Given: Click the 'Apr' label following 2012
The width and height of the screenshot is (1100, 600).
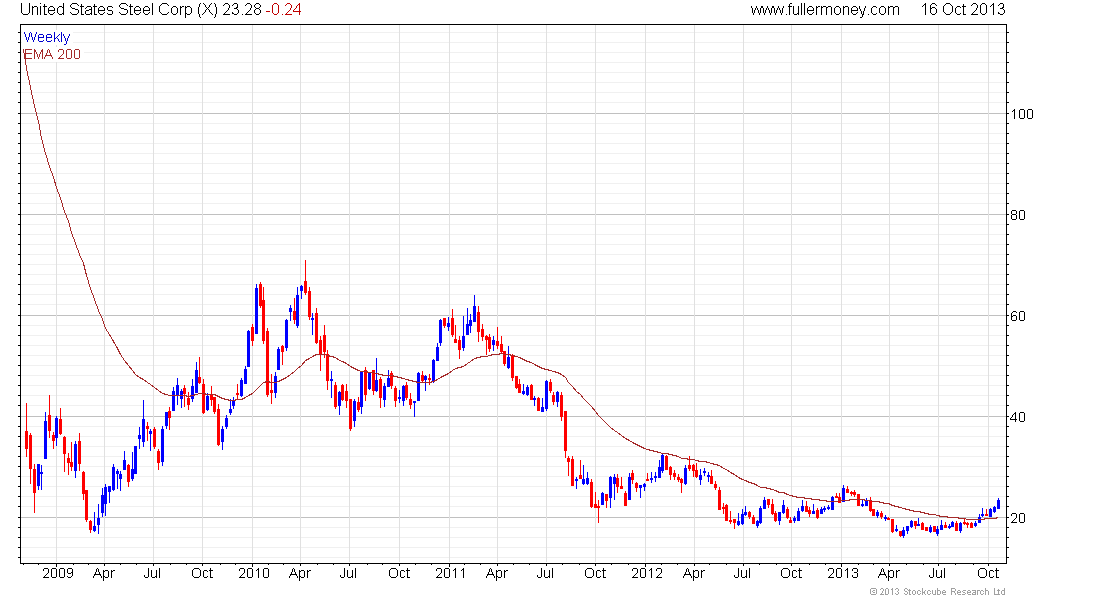Looking at the screenshot, I should coord(694,574).
